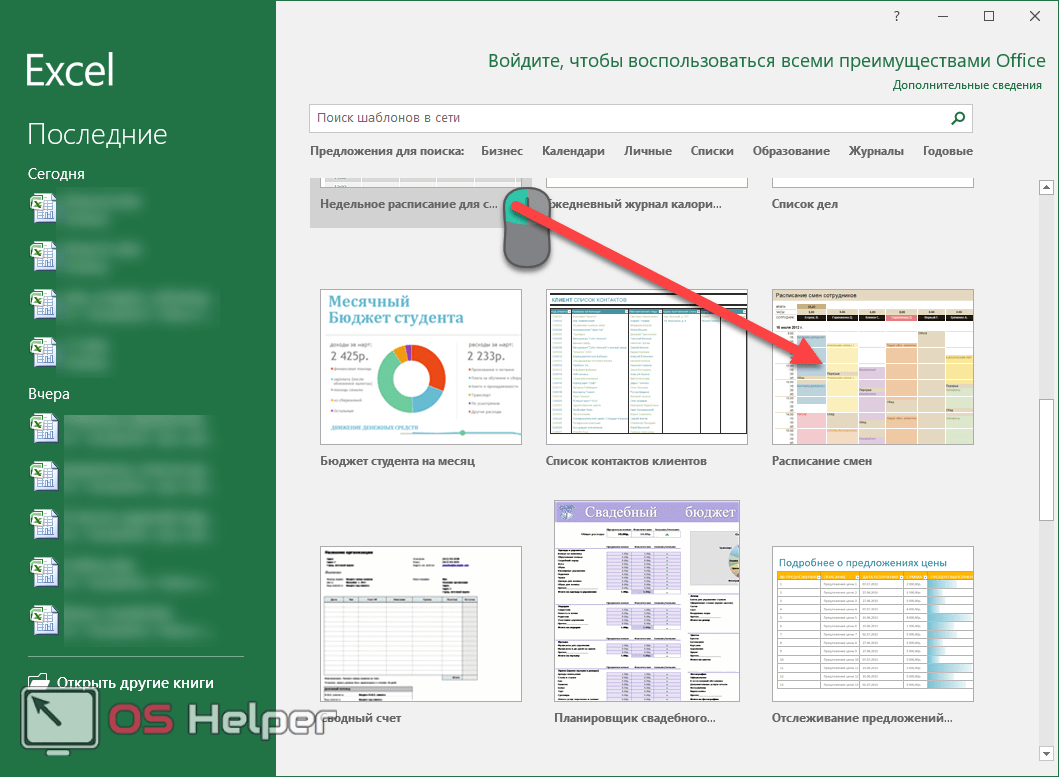
Task: Click the scroll up arrow of the template list
Action: click(x=1046, y=187)
